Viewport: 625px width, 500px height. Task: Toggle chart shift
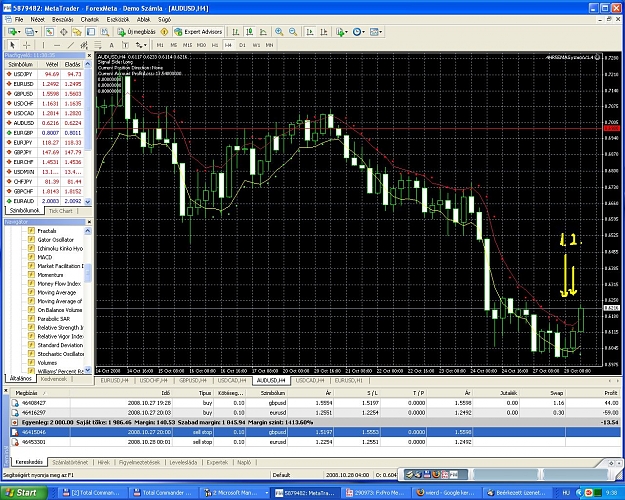click(324, 32)
